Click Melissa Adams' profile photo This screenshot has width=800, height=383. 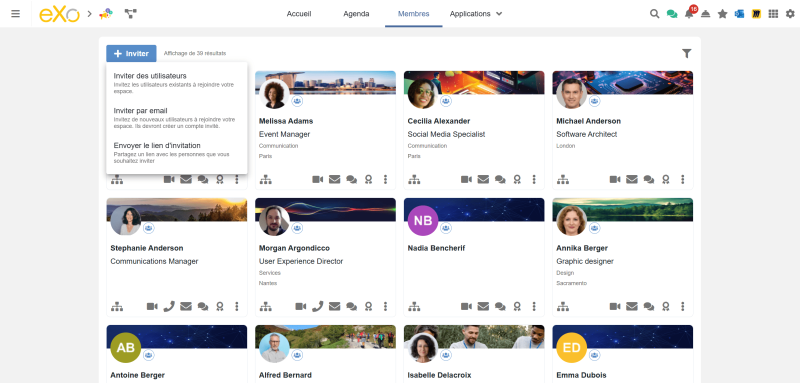(274, 94)
